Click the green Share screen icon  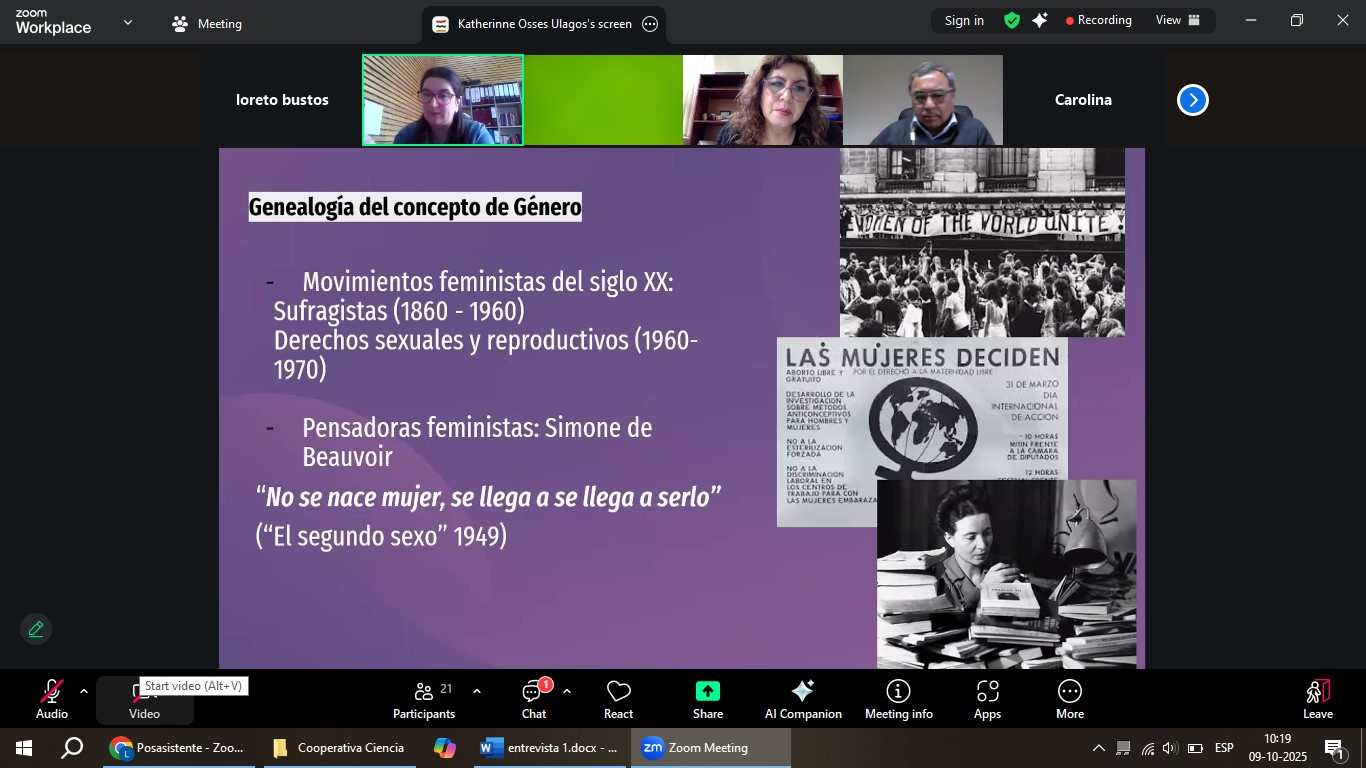pyautogui.click(x=708, y=692)
